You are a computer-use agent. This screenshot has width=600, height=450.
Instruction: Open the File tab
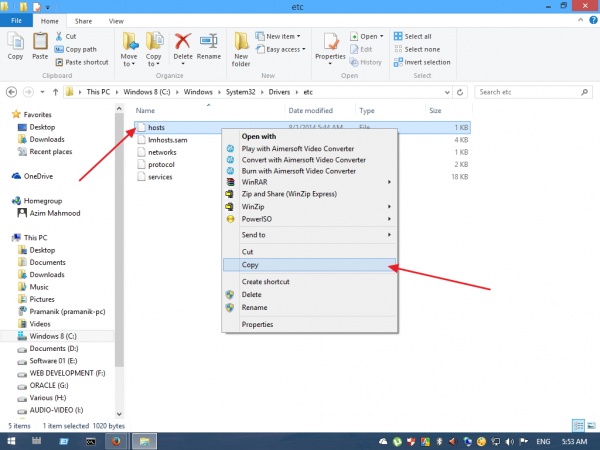(16, 21)
